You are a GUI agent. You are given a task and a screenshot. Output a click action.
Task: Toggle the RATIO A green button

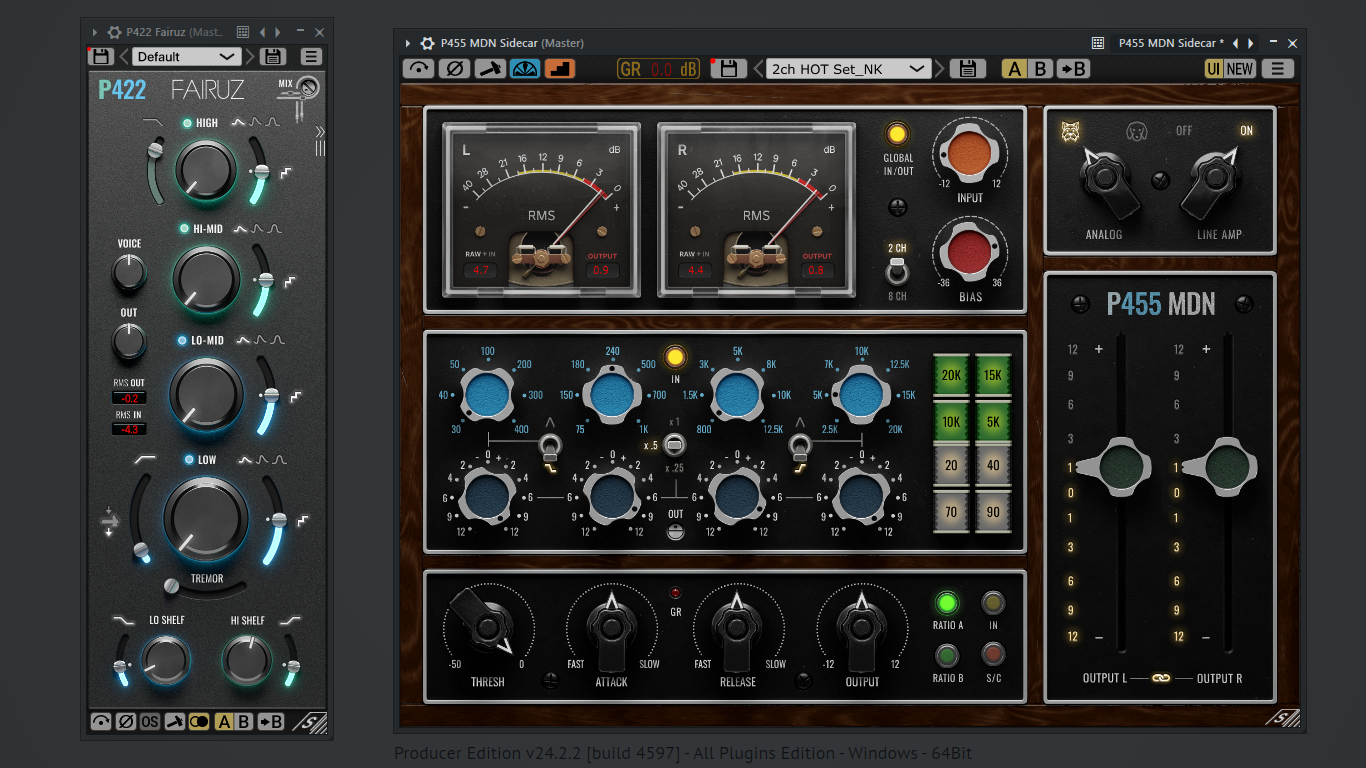pyautogui.click(x=946, y=603)
